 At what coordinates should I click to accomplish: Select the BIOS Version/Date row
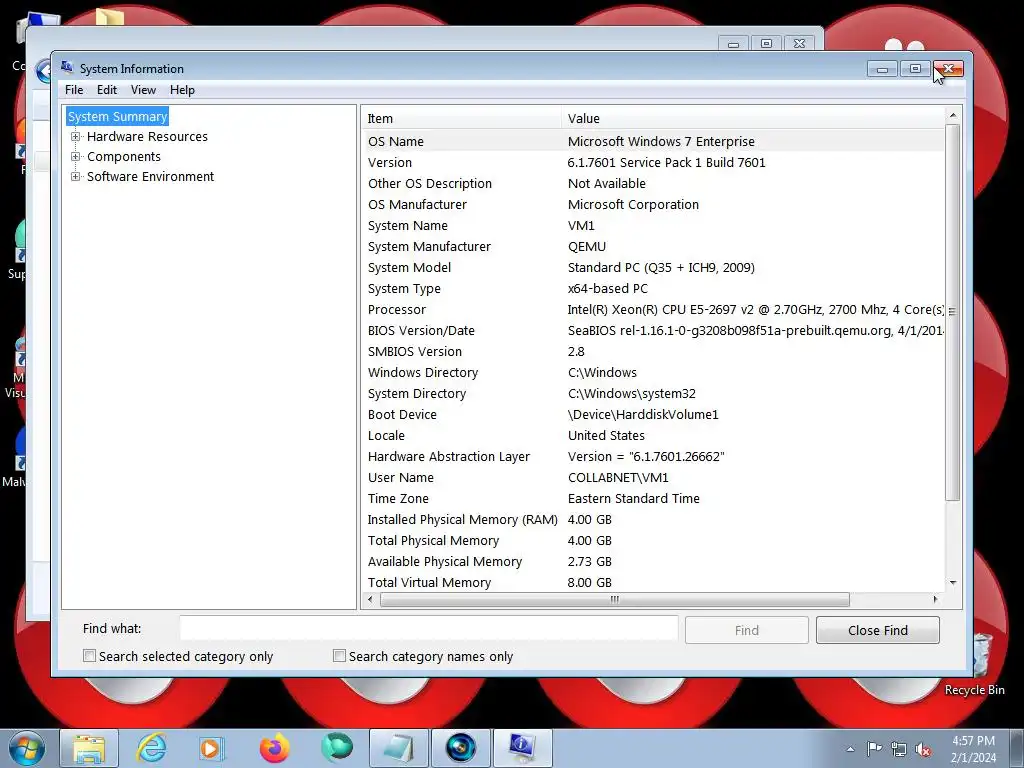tap(653, 330)
